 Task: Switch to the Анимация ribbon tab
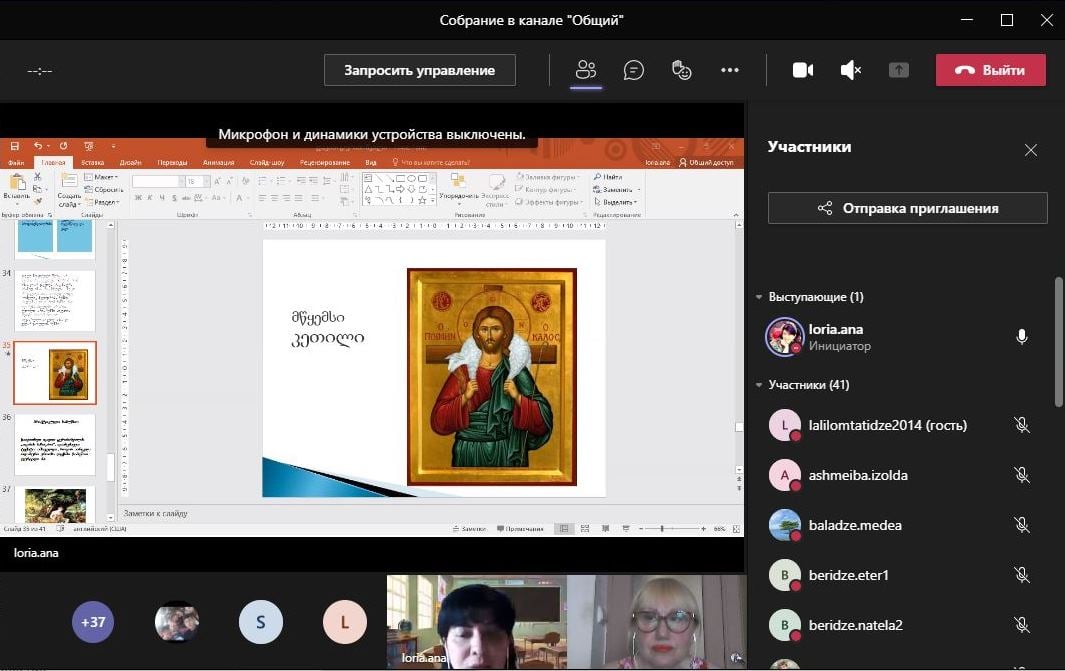(x=218, y=162)
